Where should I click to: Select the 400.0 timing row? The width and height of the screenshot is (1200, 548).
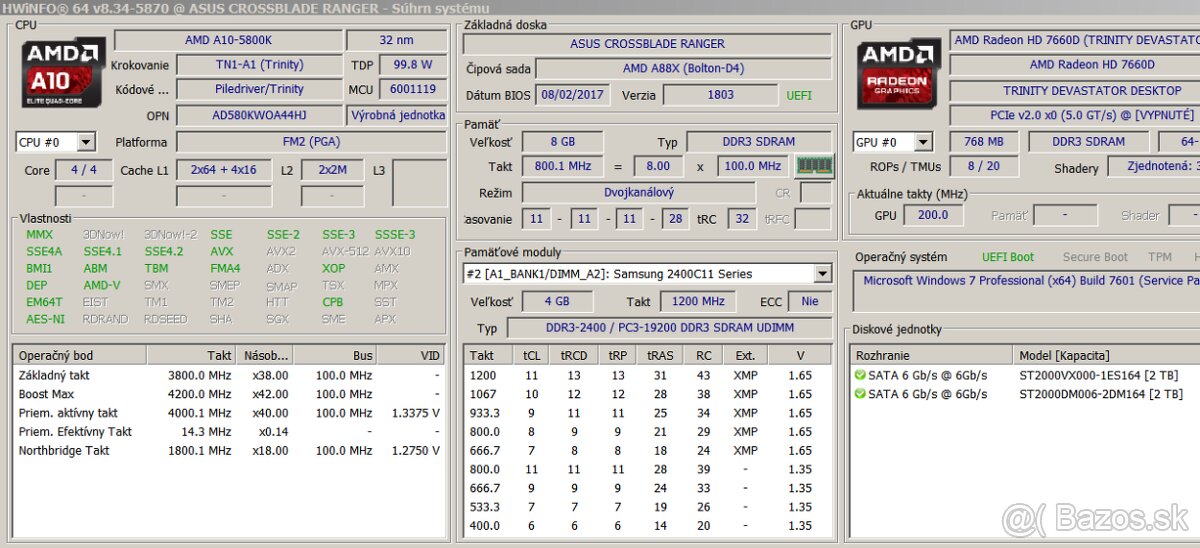pos(648,525)
